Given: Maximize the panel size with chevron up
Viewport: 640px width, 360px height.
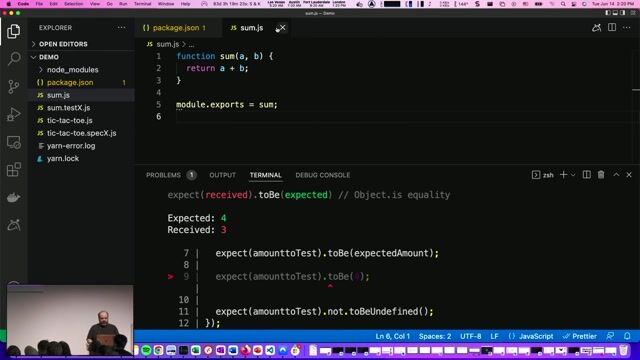Looking at the screenshot, I should (x=616, y=175).
